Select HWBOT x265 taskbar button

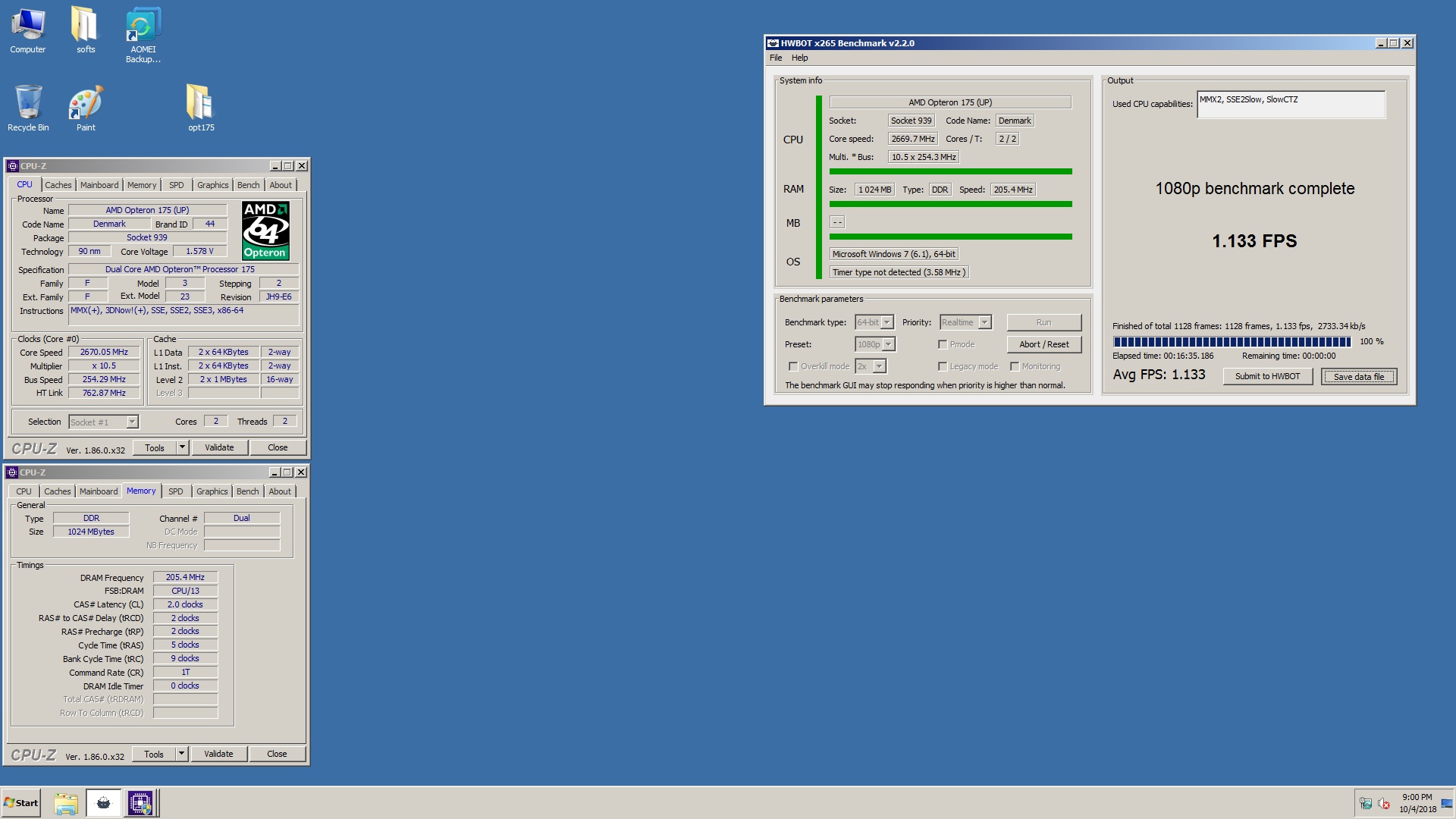click(x=103, y=803)
